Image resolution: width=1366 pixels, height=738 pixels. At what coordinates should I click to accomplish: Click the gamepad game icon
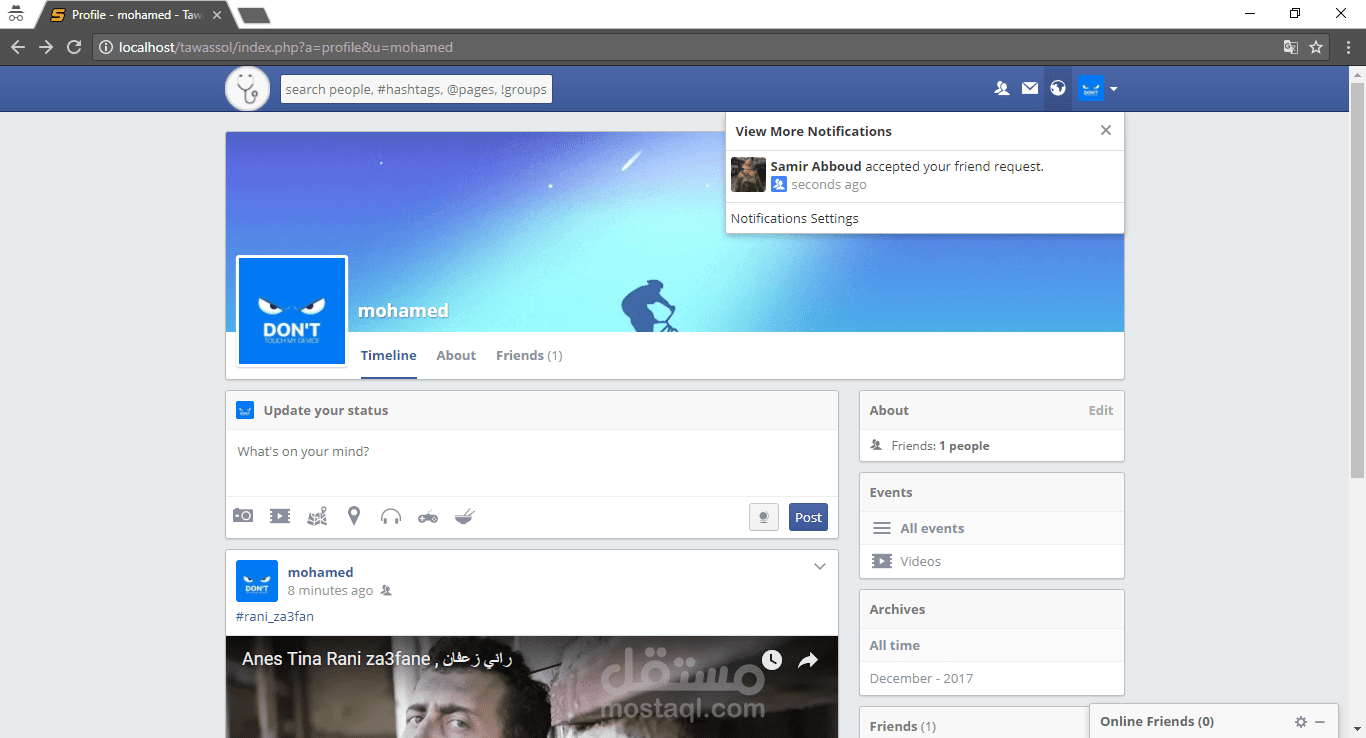(428, 517)
